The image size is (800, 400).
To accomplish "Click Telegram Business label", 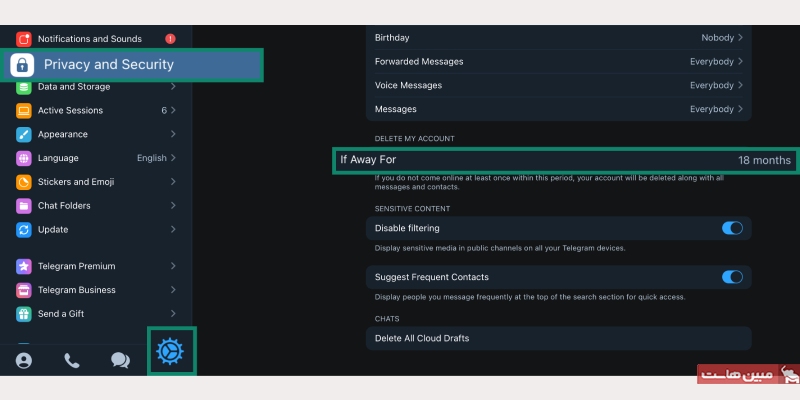I will coord(77,290).
